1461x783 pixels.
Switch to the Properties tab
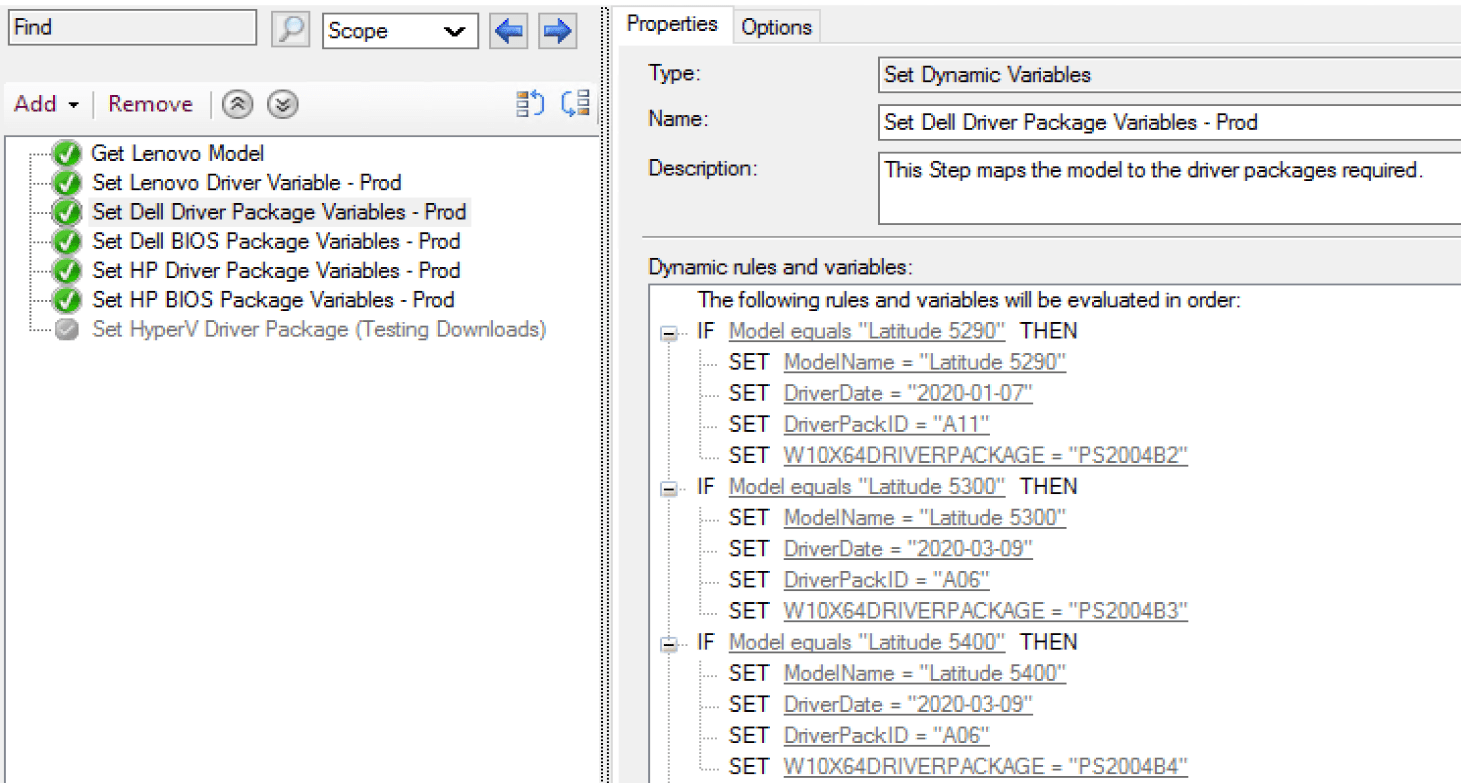tap(673, 26)
